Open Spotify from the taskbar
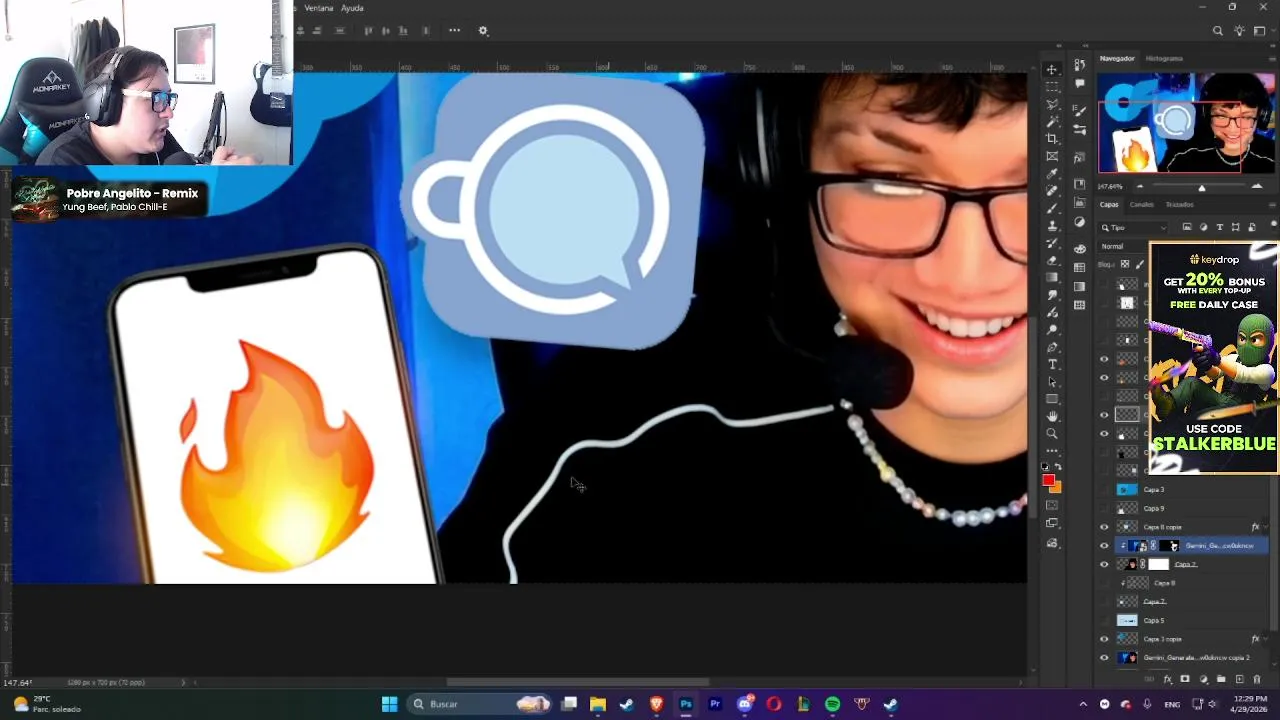The image size is (1280, 720). [832, 704]
